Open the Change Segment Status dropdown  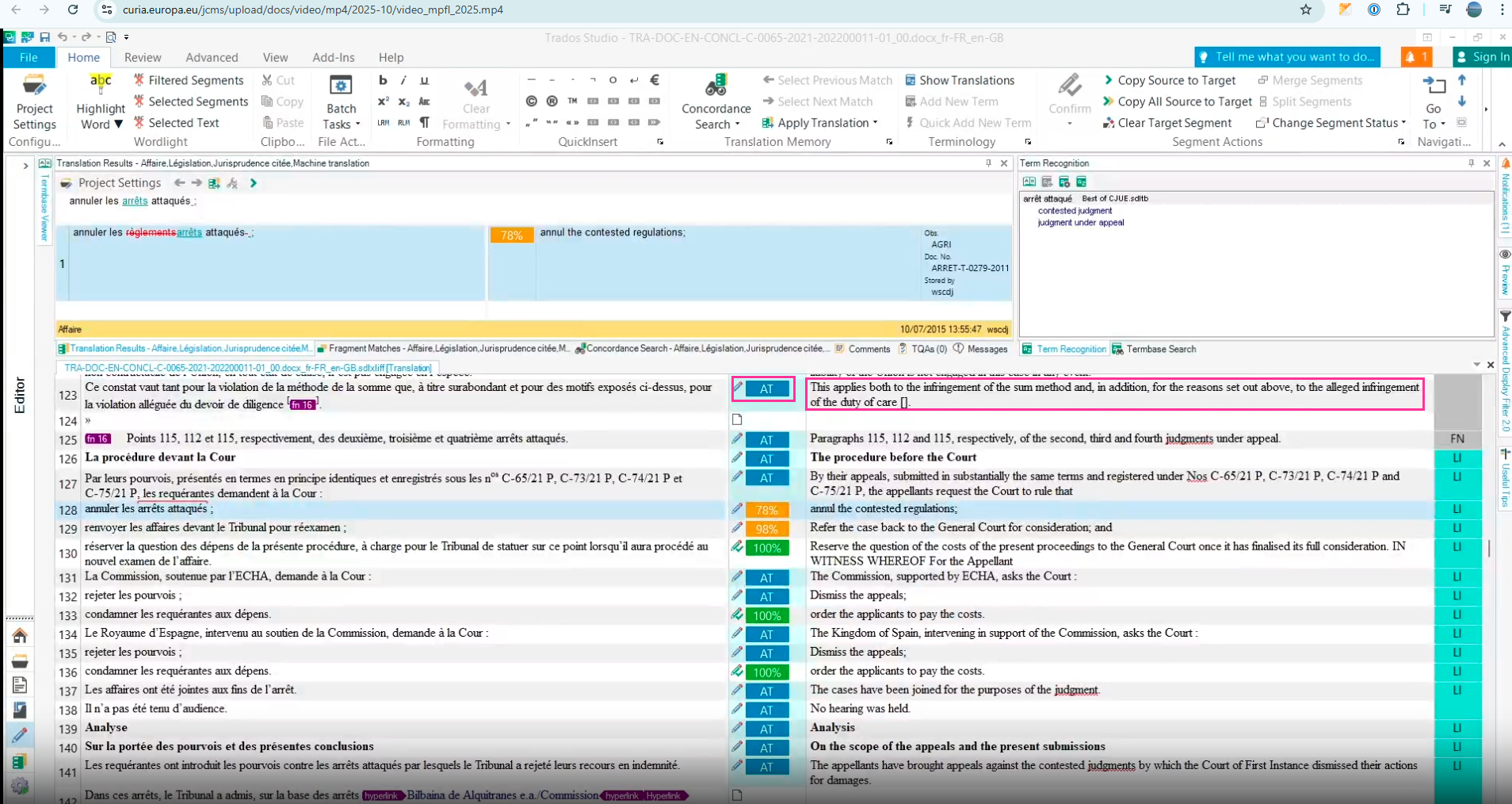1403,123
